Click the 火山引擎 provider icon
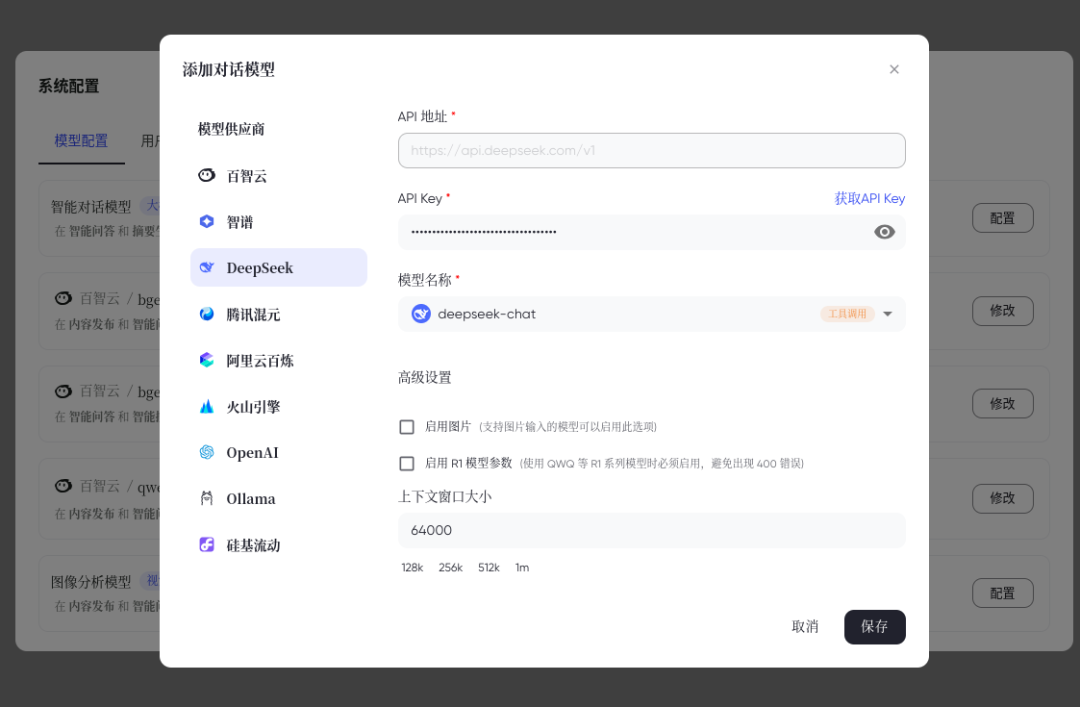 [x=207, y=407]
